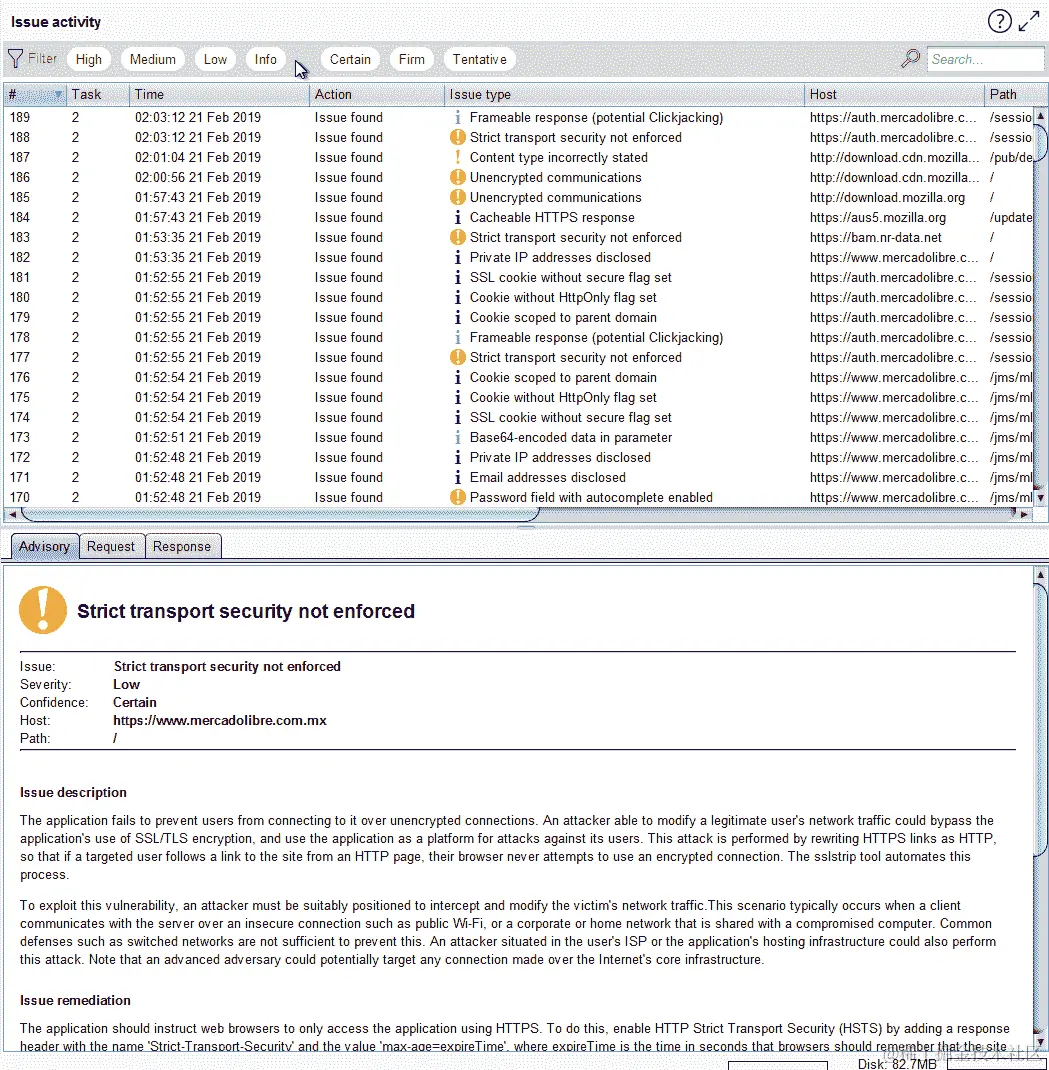Image resolution: width=1049 pixels, height=1070 pixels.
Task: Toggle the Certain confidence filter
Action: [x=350, y=59]
